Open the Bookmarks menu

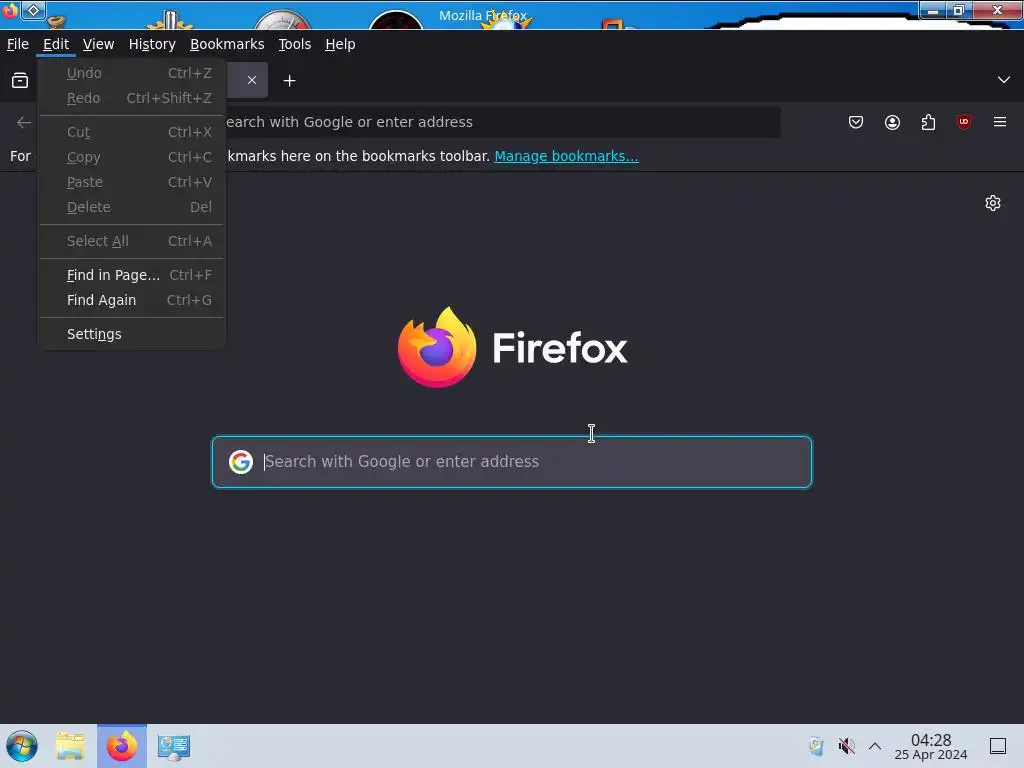[x=227, y=44]
